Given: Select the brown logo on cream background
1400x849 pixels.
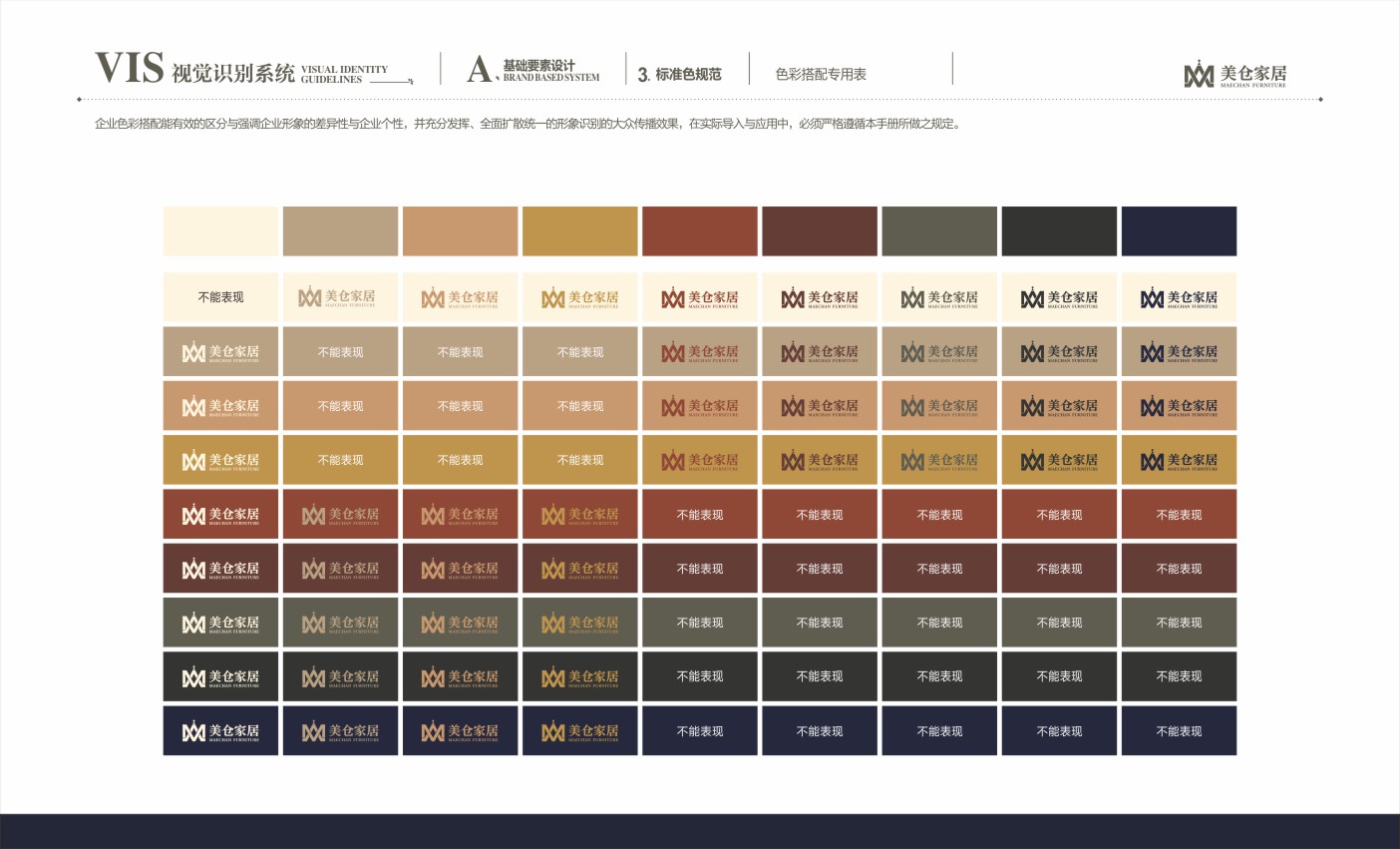Looking at the screenshot, I should click(x=819, y=298).
